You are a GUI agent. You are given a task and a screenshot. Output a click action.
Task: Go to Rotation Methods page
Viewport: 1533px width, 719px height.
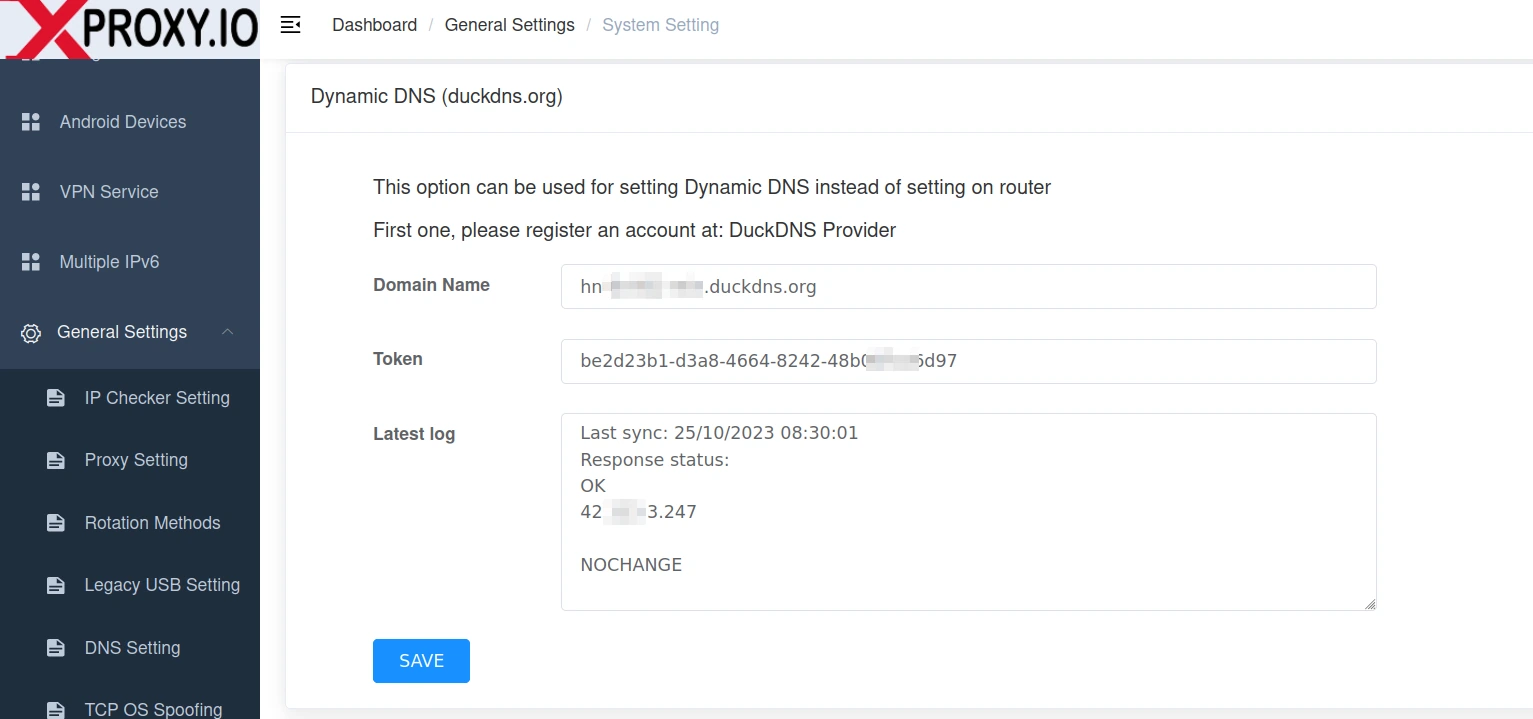point(152,523)
